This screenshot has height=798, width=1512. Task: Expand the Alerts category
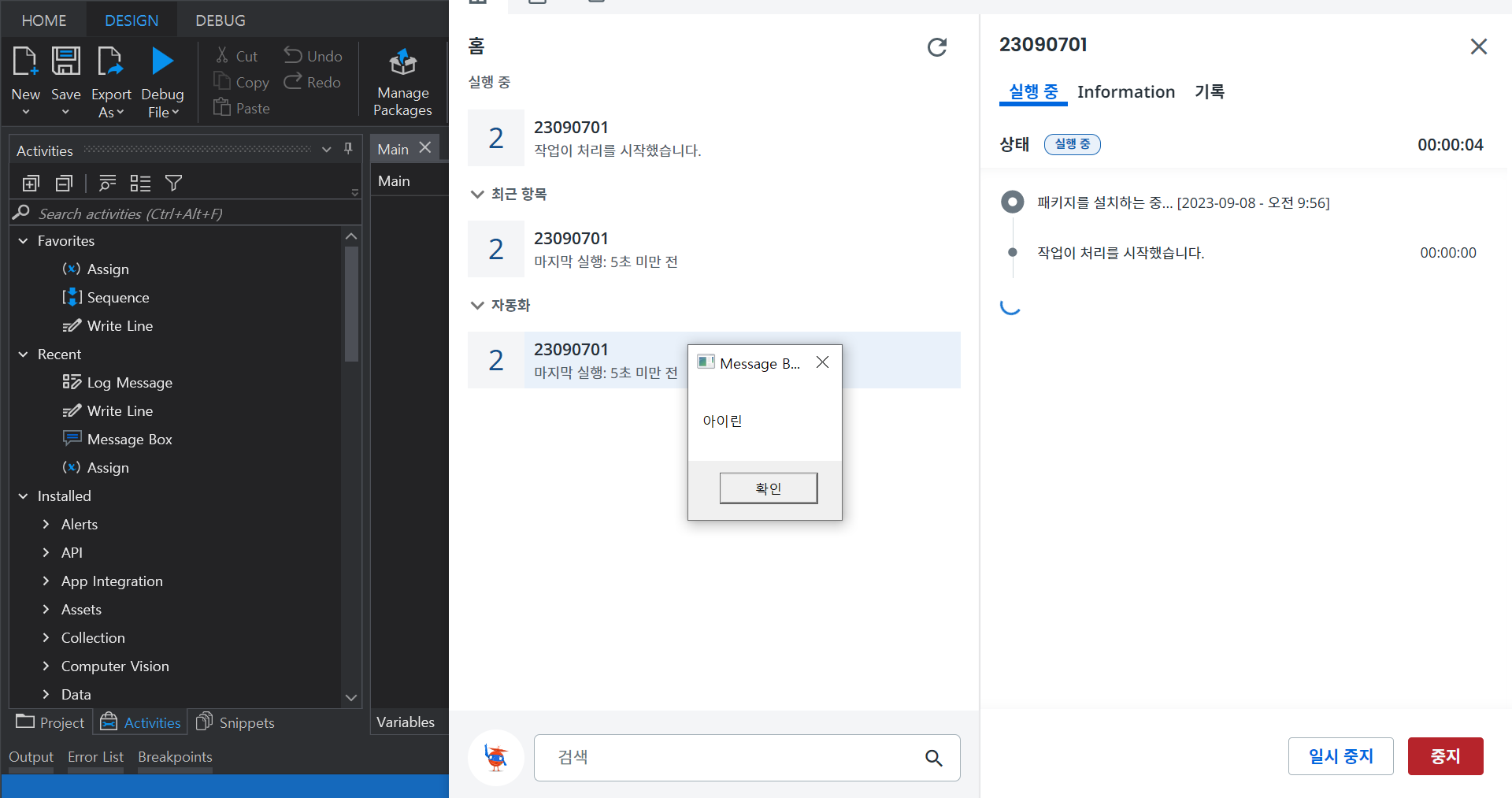(46, 525)
